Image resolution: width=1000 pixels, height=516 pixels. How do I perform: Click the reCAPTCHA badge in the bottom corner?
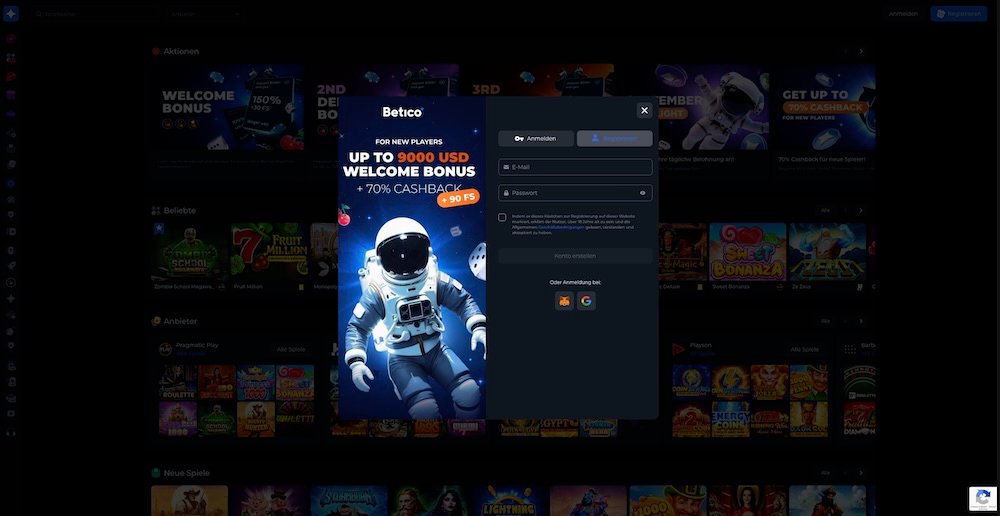982,498
